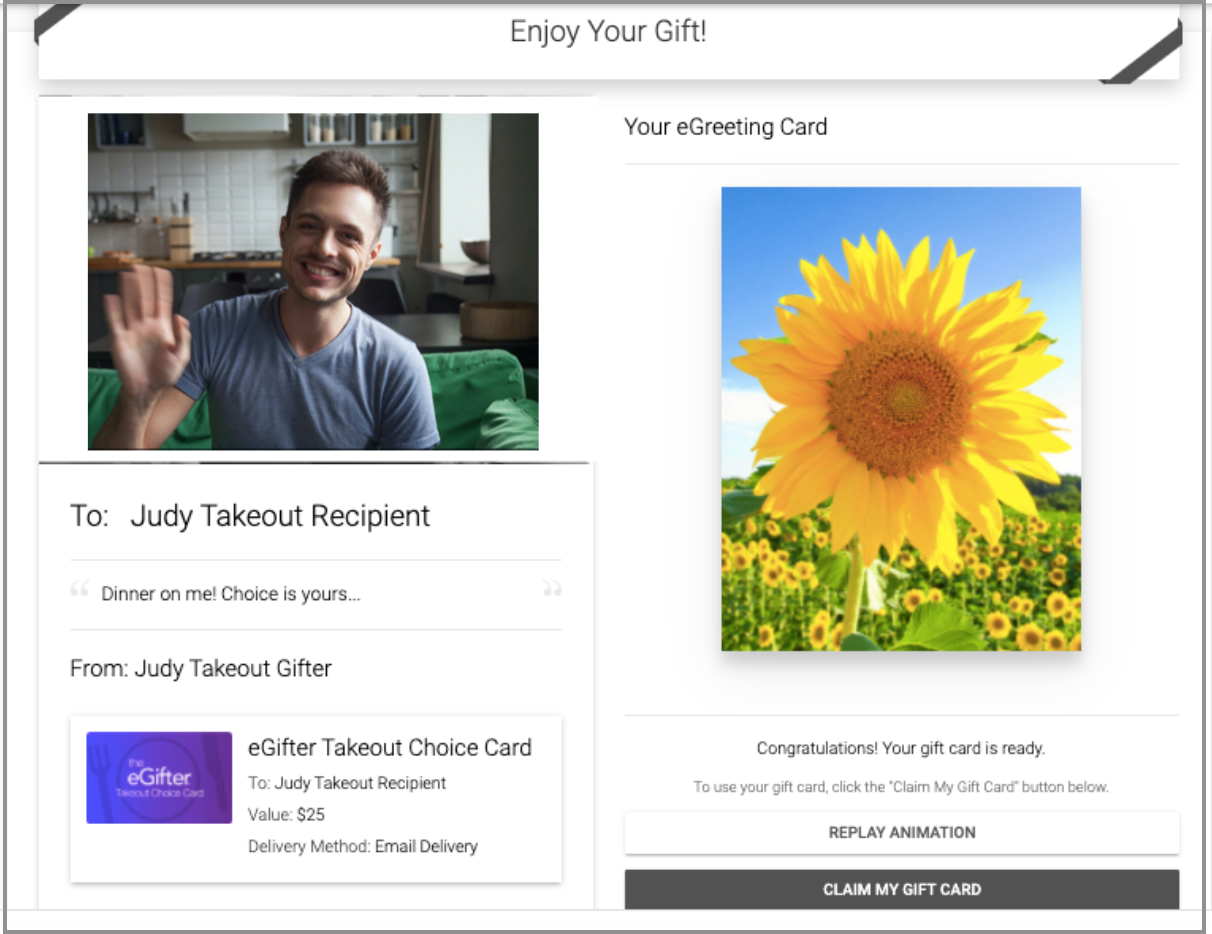This screenshot has height=934, width=1212.
Task: Open the sunflower eGreeting card image
Action: [x=901, y=419]
